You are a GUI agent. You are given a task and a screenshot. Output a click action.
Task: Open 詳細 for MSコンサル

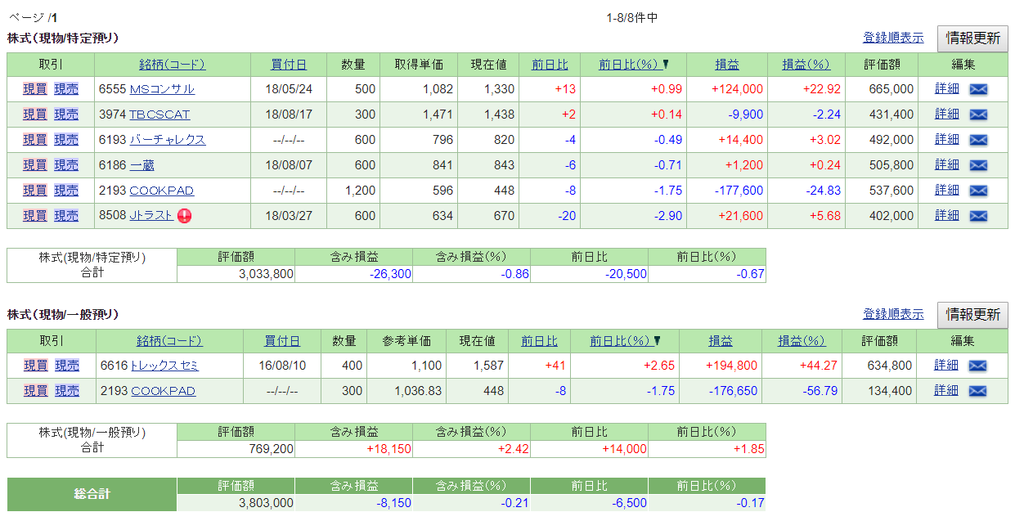[946, 89]
